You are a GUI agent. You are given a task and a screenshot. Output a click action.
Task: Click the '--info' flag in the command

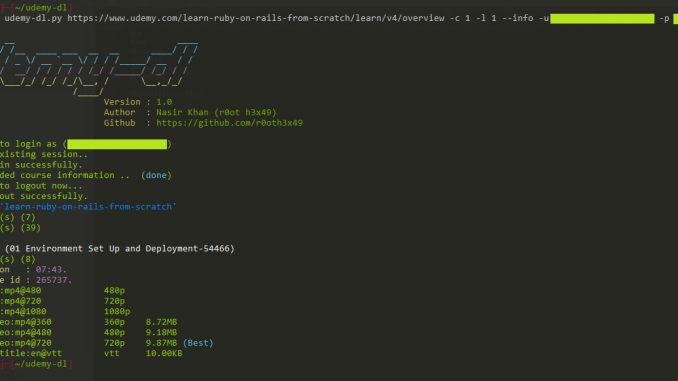point(518,18)
